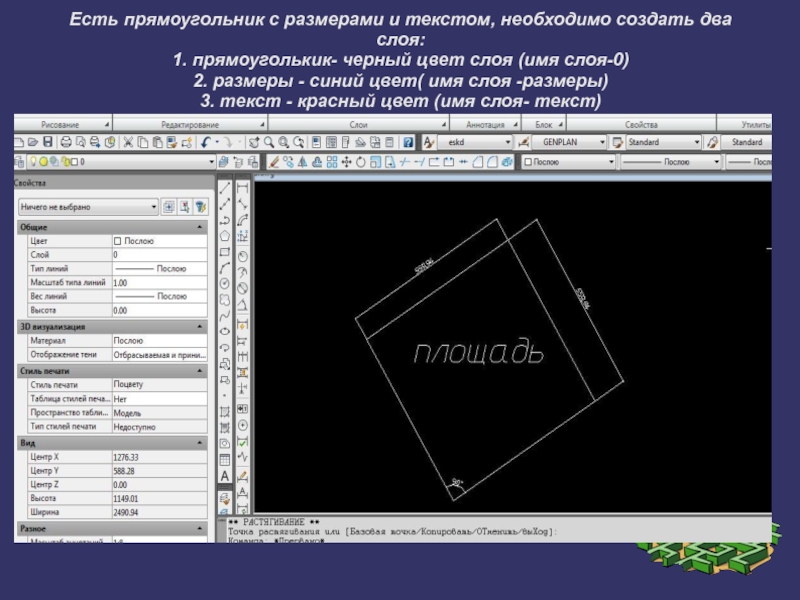
Task: Activate Zoom realtime magnifier icon
Action: [x=268, y=142]
